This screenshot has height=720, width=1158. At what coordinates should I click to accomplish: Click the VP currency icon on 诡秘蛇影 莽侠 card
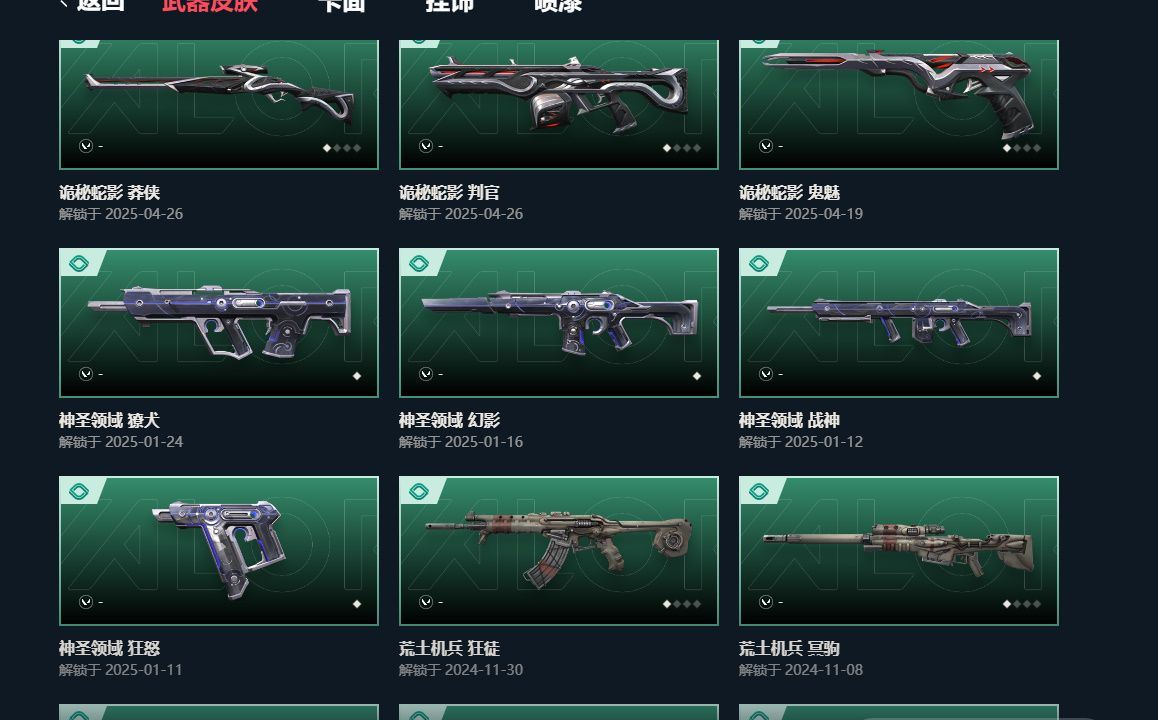click(86, 146)
